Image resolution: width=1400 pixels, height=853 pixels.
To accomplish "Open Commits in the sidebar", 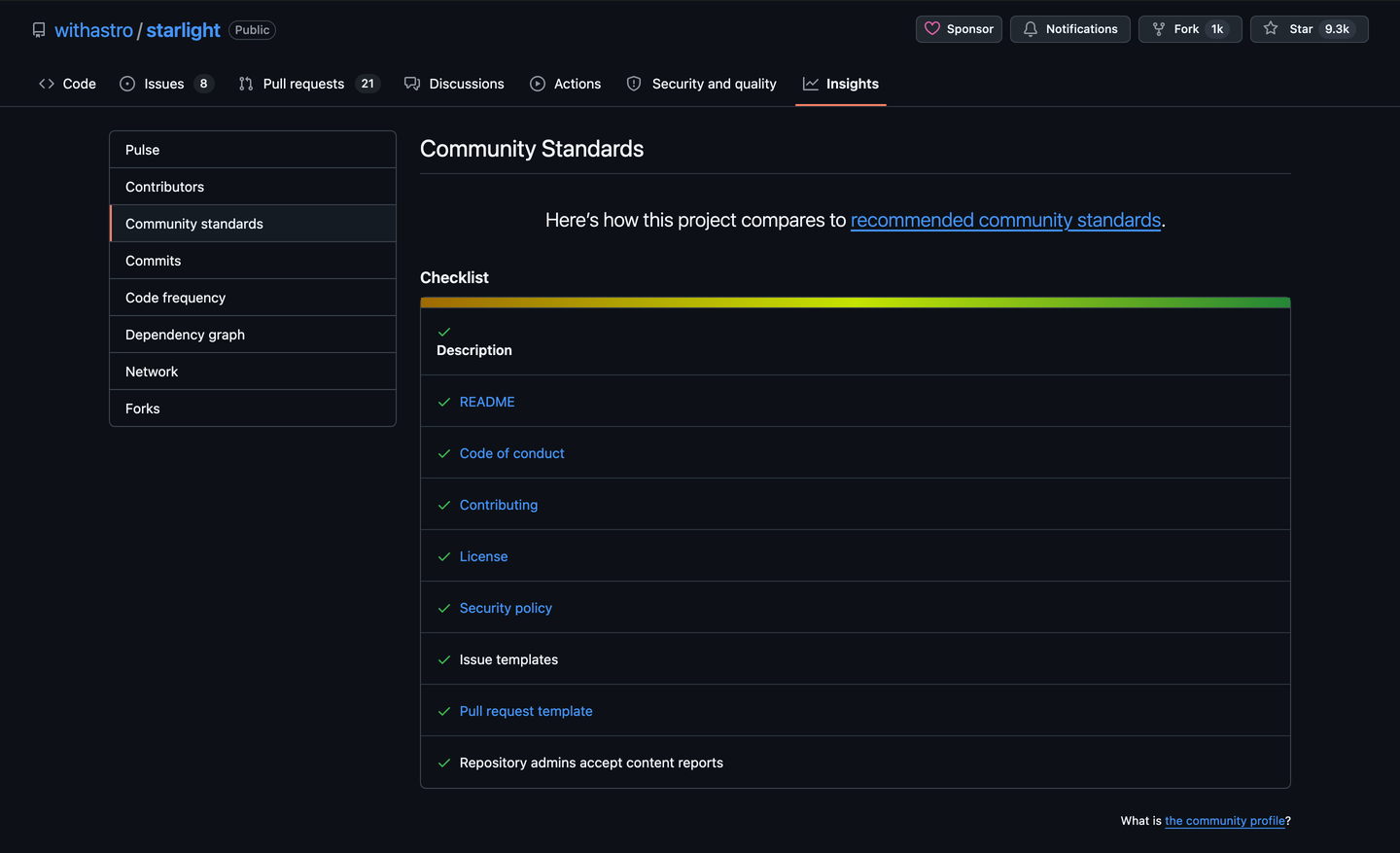I will (253, 261).
